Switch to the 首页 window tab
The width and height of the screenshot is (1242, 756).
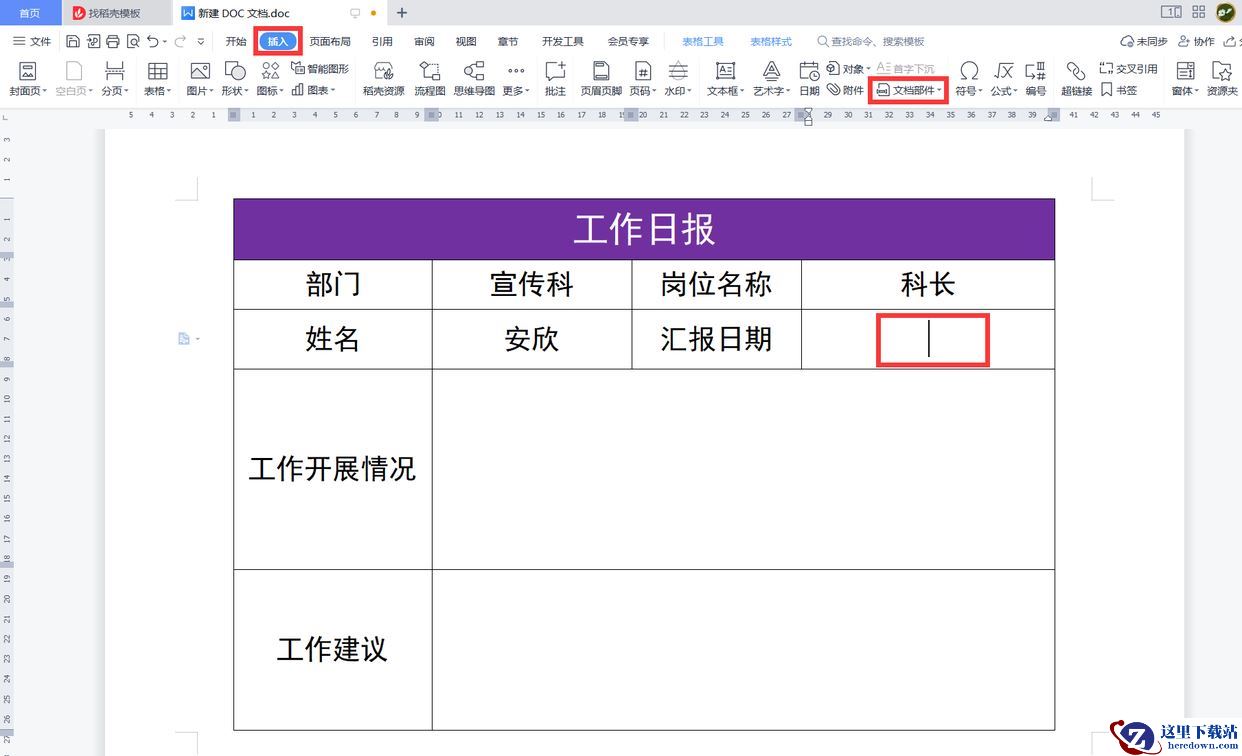30,13
